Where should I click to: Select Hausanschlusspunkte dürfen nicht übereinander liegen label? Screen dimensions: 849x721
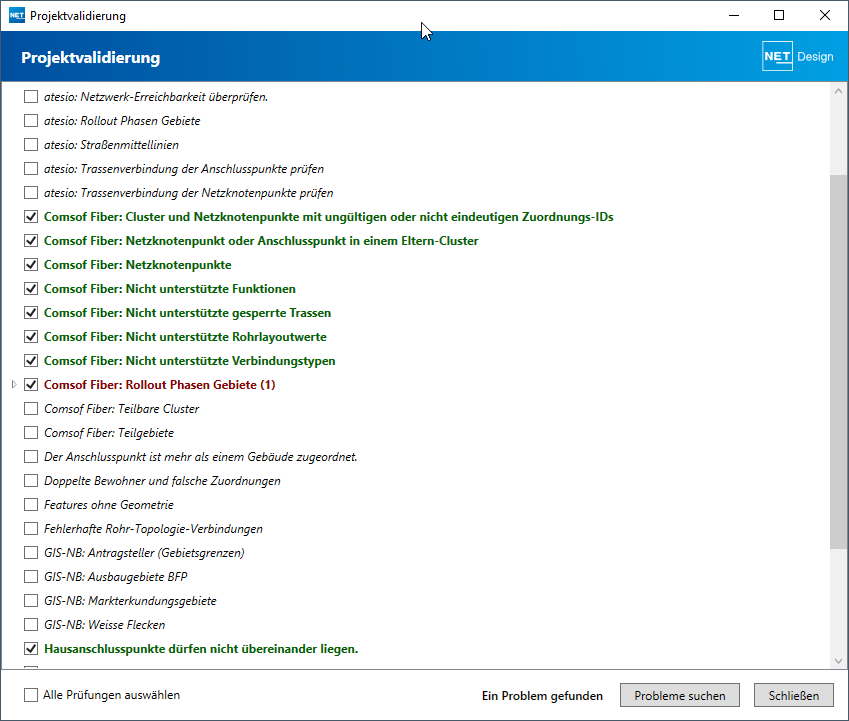(201, 648)
